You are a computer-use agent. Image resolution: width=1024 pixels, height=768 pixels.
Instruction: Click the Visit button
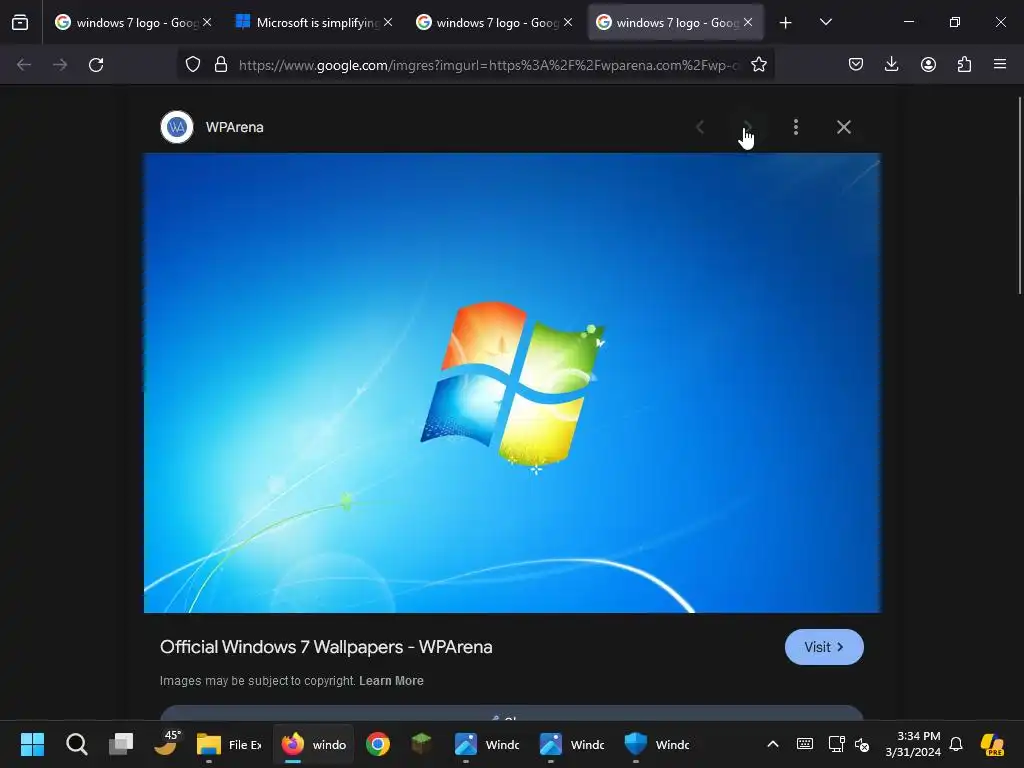[824, 647]
